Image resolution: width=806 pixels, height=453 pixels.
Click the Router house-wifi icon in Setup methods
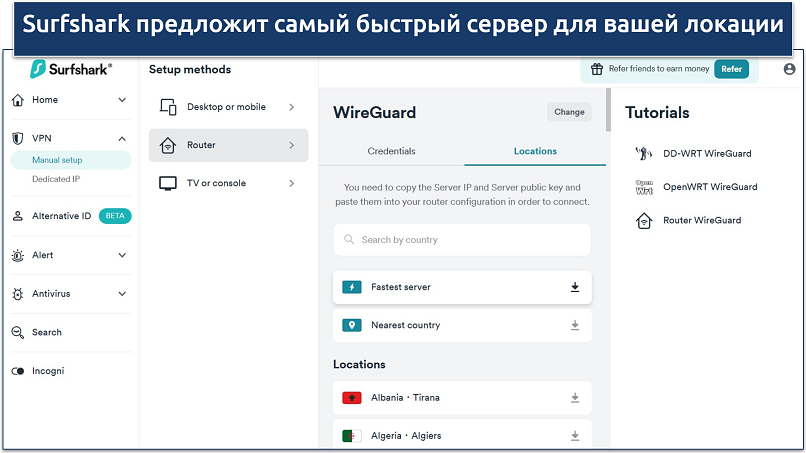point(168,146)
